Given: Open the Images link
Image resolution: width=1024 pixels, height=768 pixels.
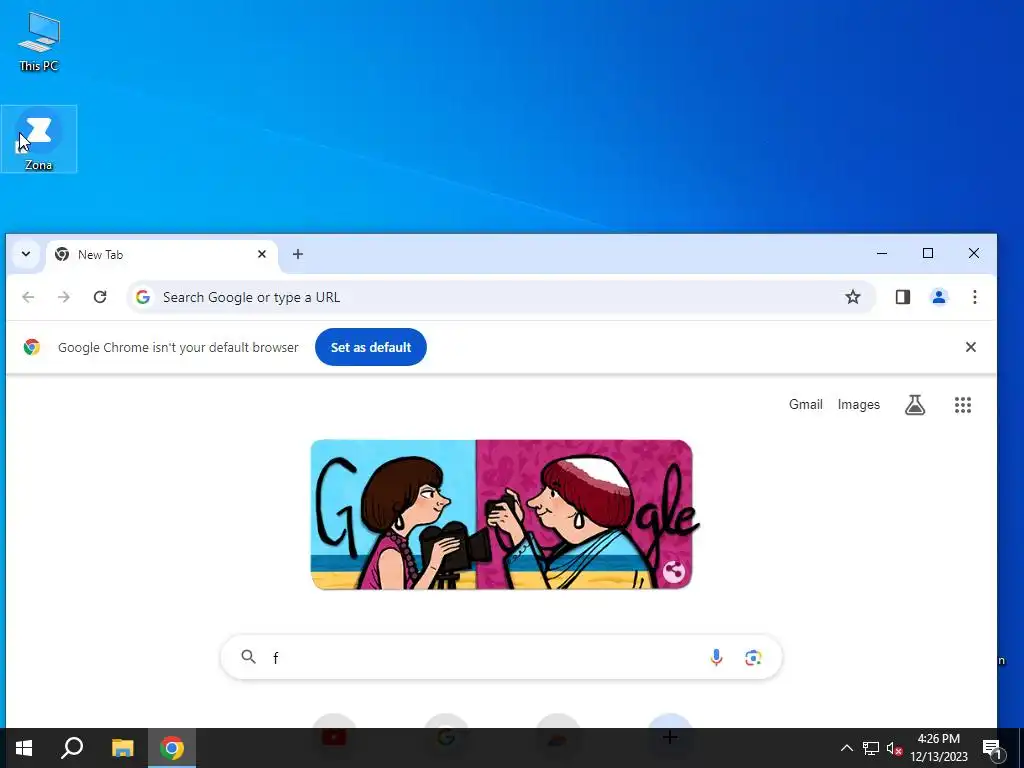Looking at the screenshot, I should (859, 405).
